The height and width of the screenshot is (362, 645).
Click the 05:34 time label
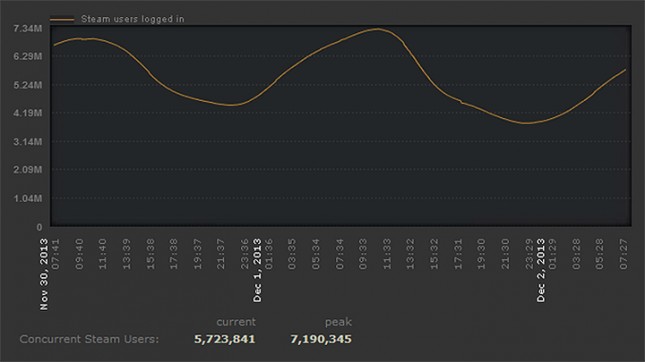pyautogui.click(x=316, y=254)
